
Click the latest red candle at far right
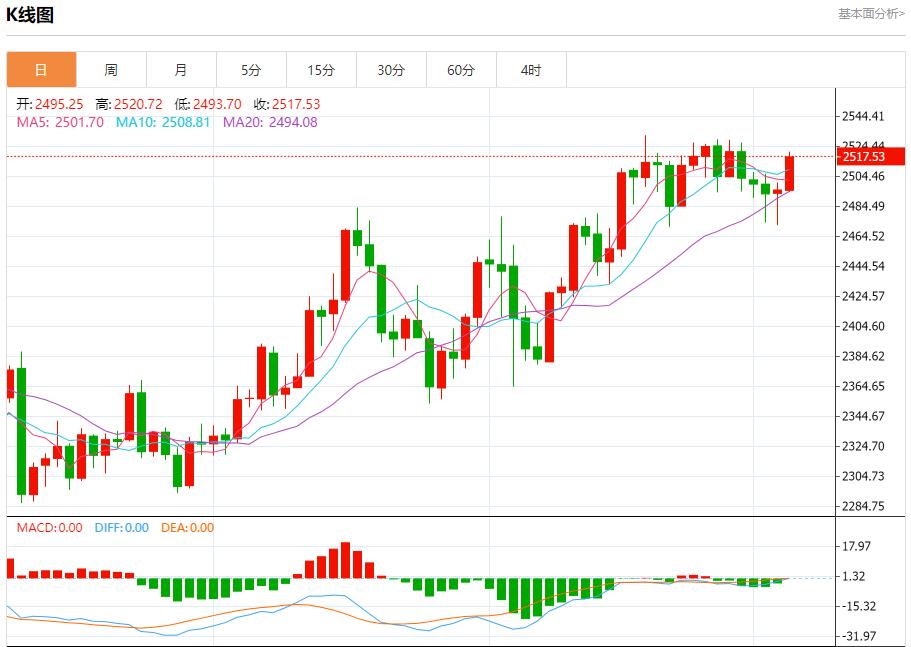point(790,173)
